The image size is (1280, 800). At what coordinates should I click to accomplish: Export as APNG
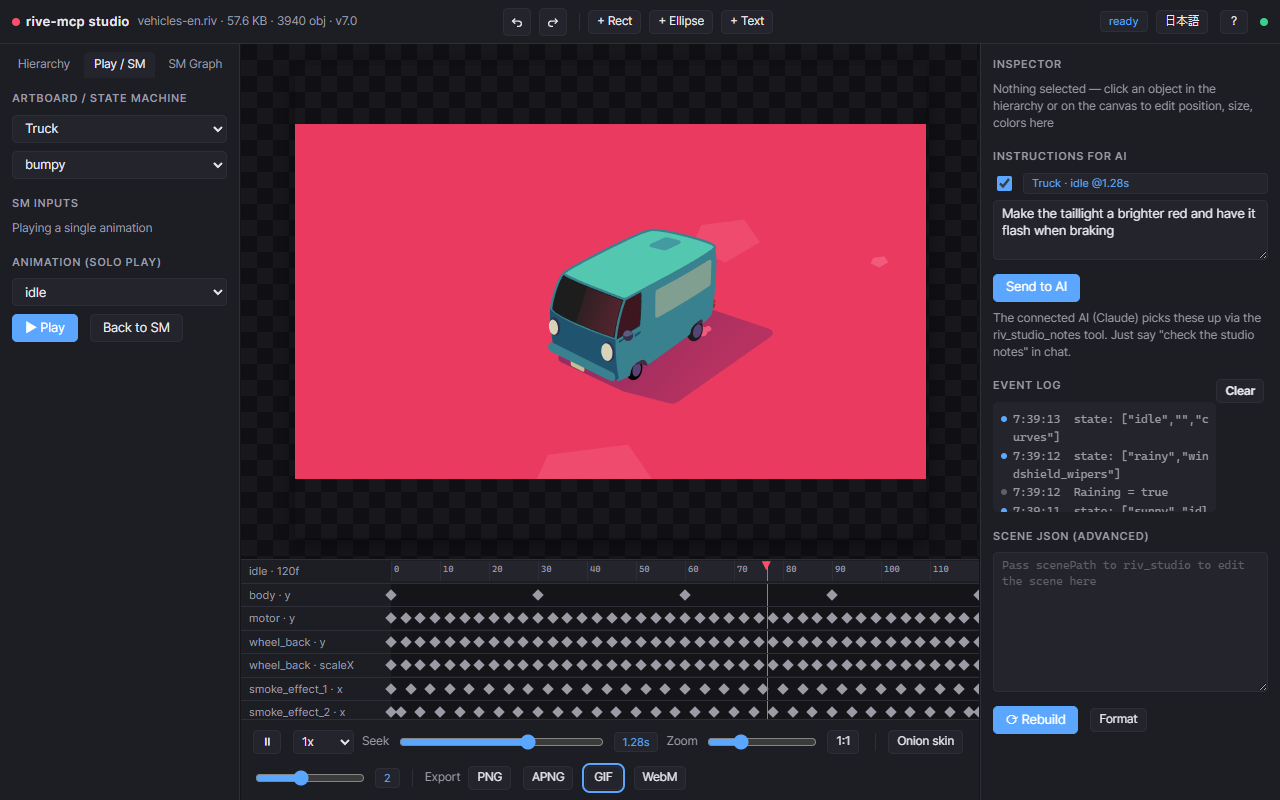click(548, 778)
